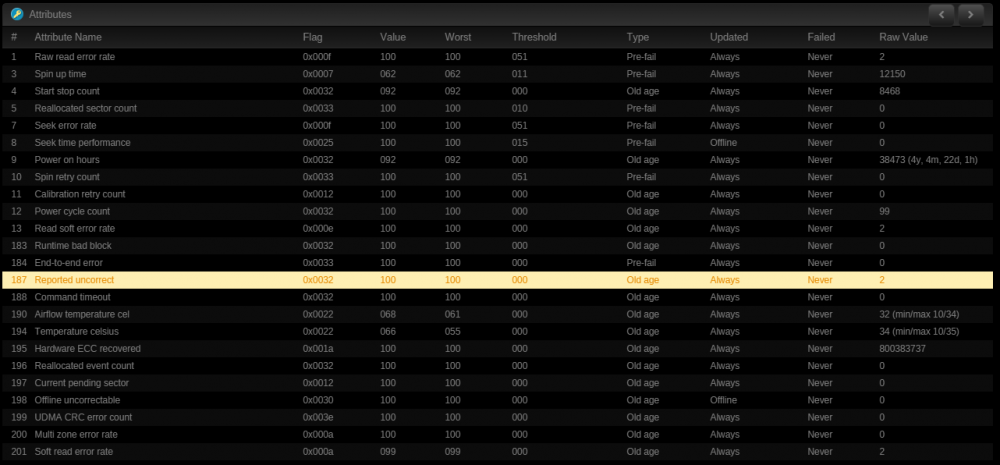Select the Reallocated event count row
Viewport: 1000px width, 465px height.
point(497,366)
